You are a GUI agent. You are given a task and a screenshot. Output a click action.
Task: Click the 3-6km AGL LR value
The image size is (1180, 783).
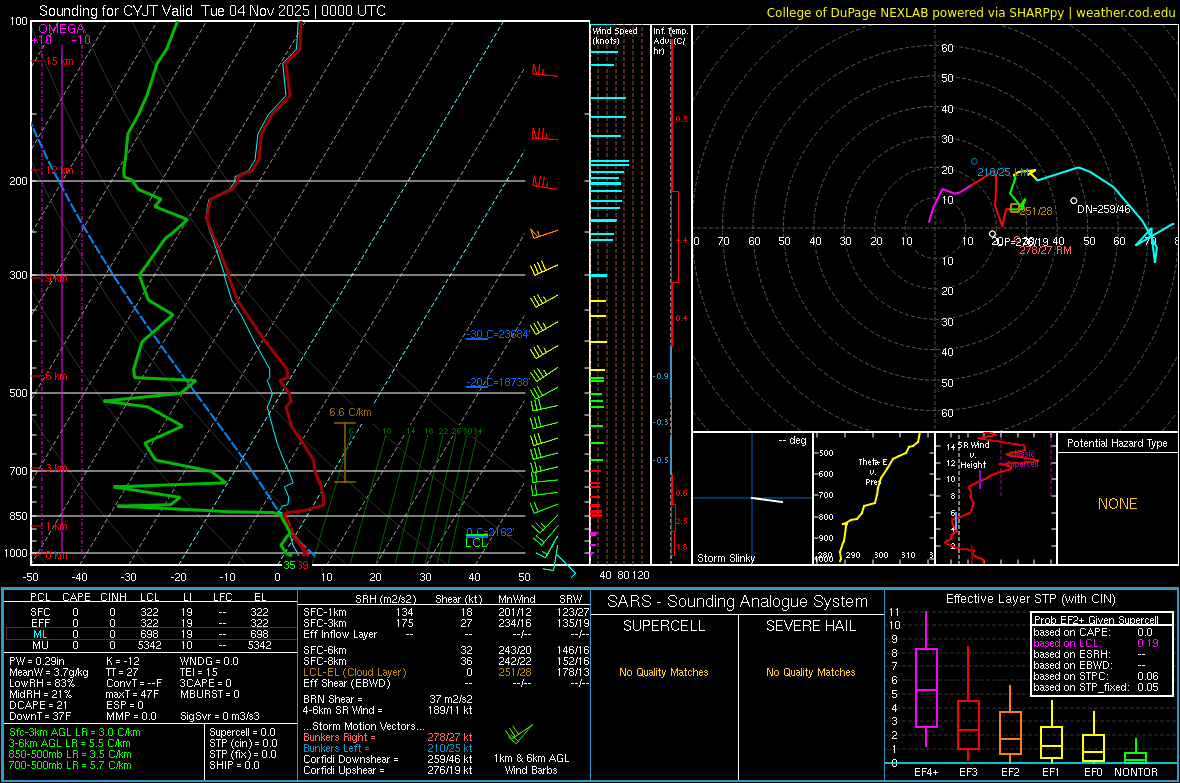[71, 742]
